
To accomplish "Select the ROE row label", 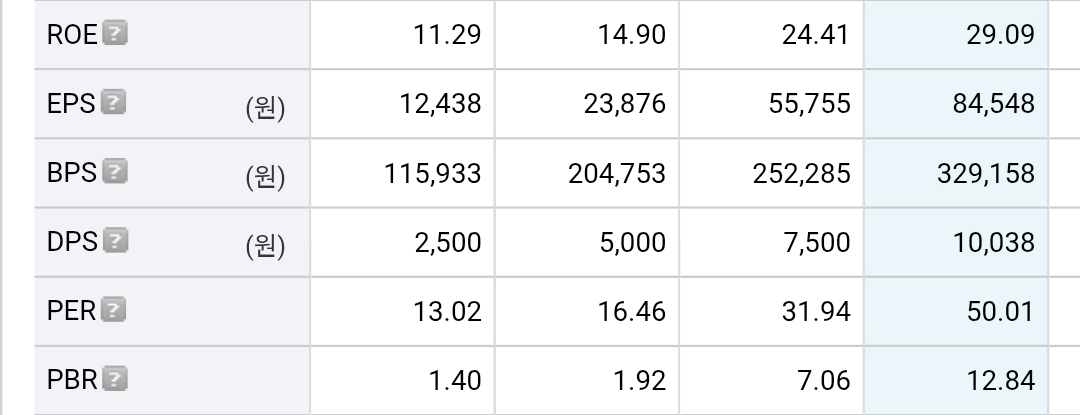I will tap(72, 34).
